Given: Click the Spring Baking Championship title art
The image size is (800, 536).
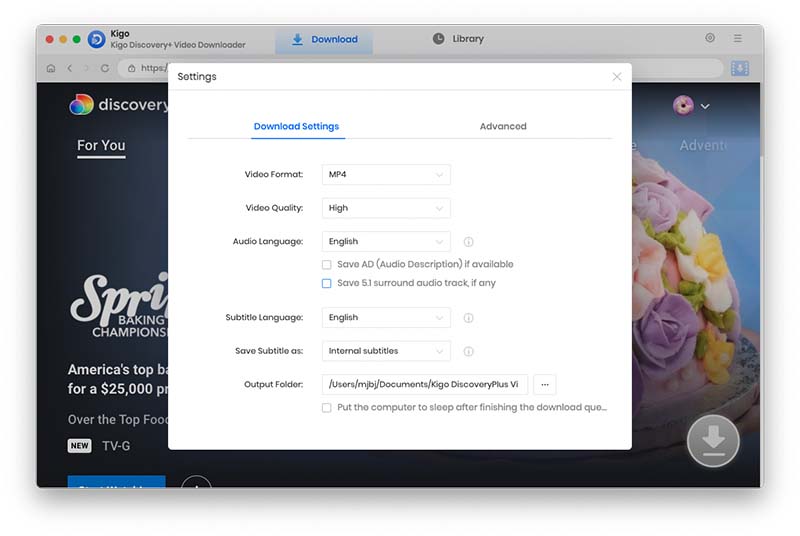Looking at the screenshot, I should point(119,306).
